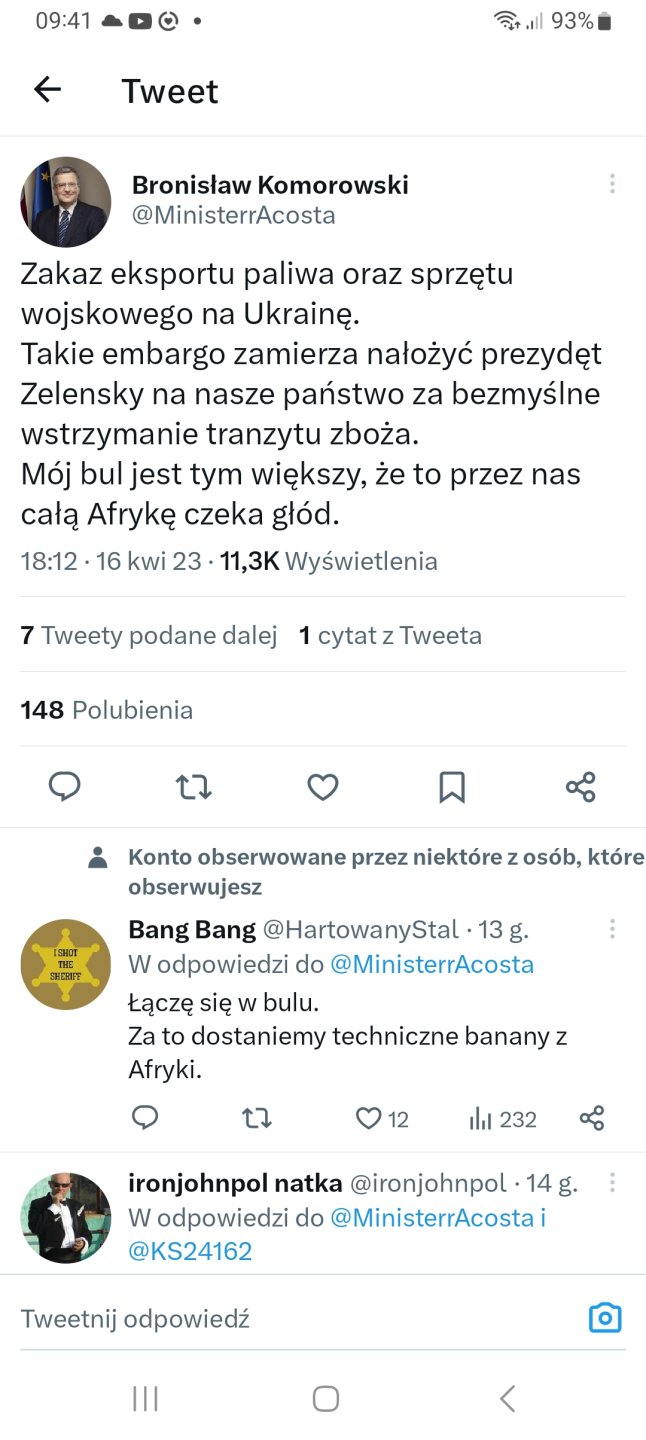Tap the back arrow next to Tweet
Image resolution: width=646 pixels, height=1440 pixels.
click(x=47, y=90)
